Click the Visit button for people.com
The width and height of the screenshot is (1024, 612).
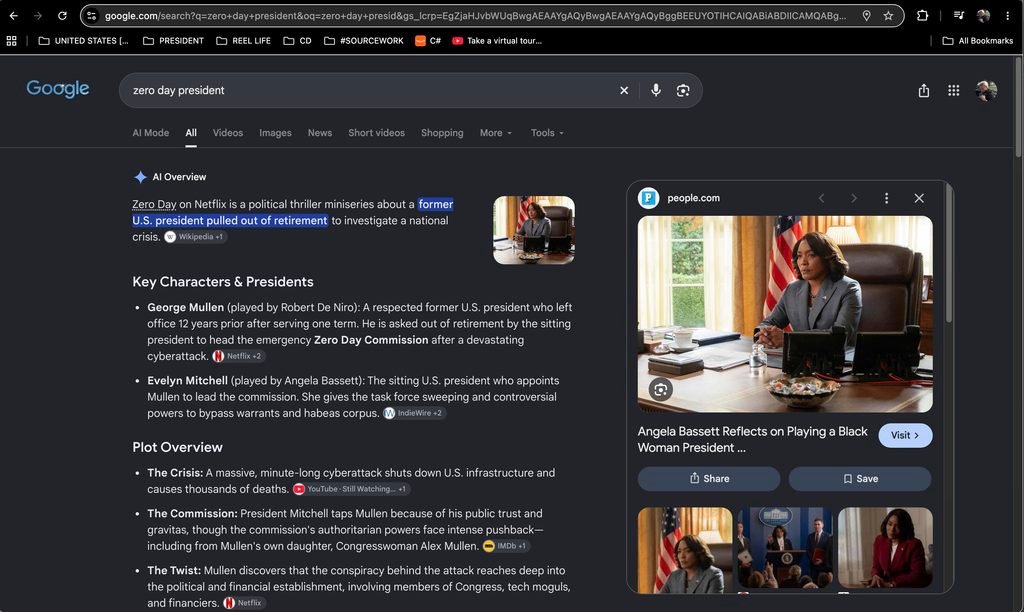point(905,436)
